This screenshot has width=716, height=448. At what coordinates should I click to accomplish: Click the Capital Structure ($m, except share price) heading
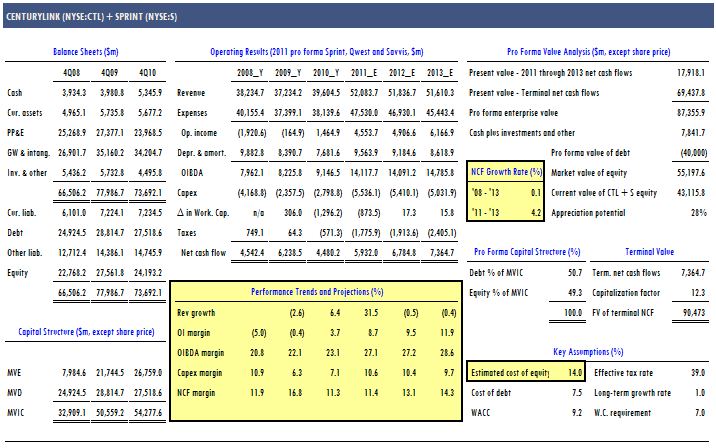(x=85, y=331)
